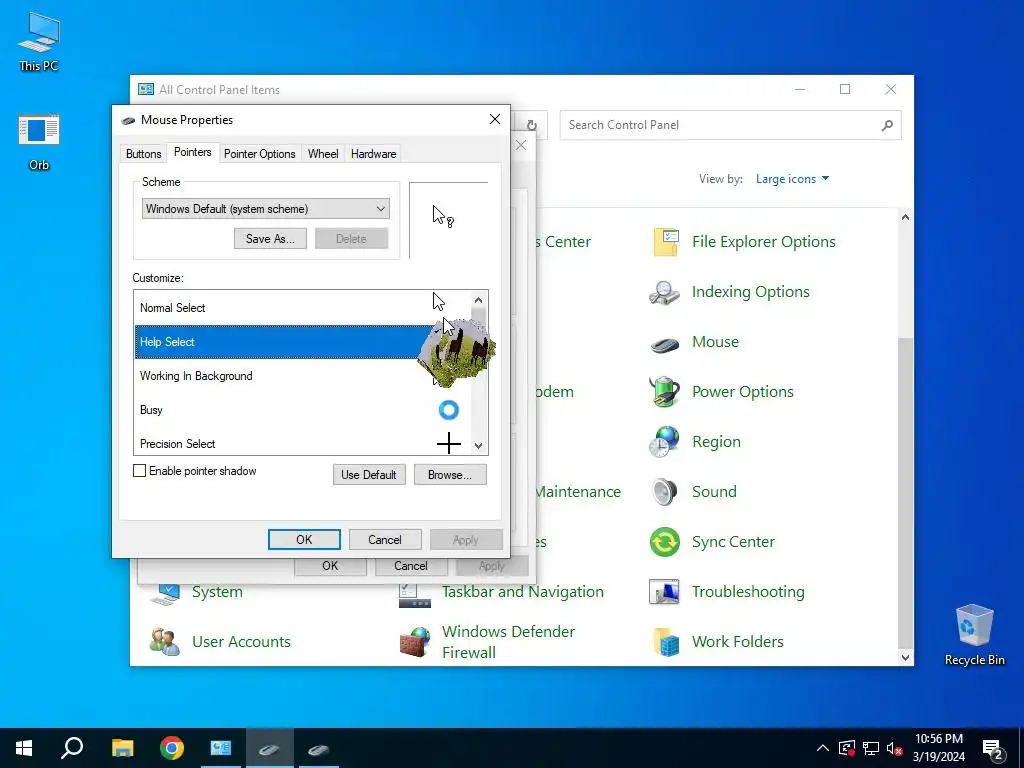Click the pointer list scroll-down arrow
The image size is (1024, 768).
(x=479, y=446)
